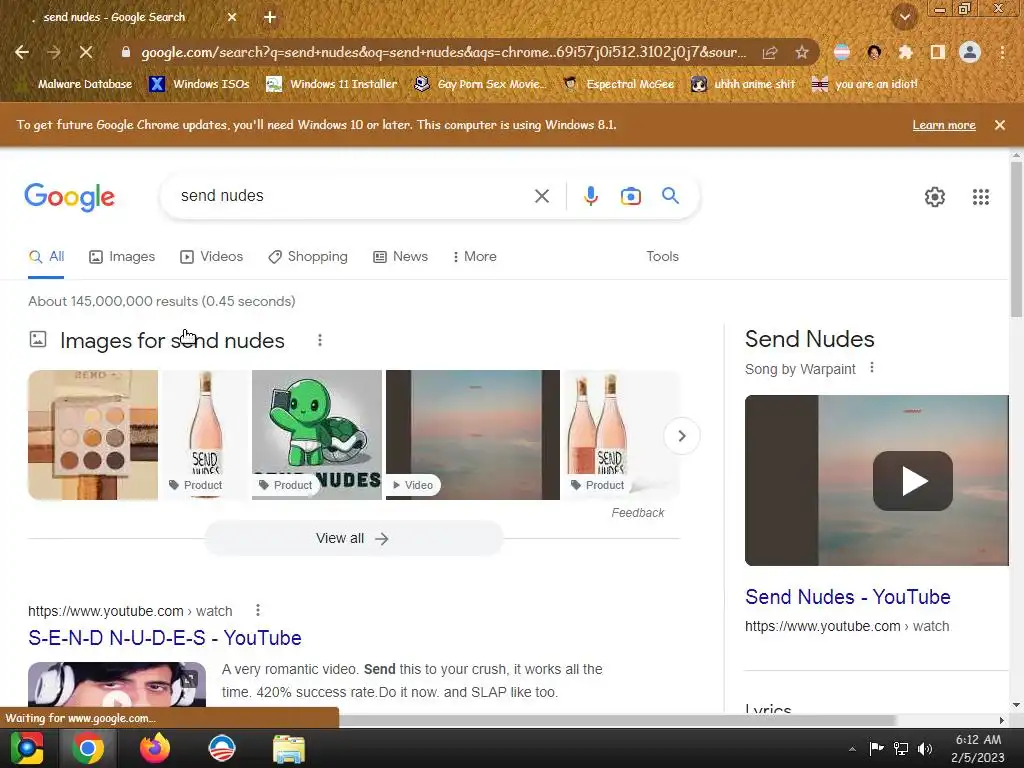Viewport: 1024px width, 768px height.
Task: Open the Chrome profile avatar menu
Action: coord(970,52)
